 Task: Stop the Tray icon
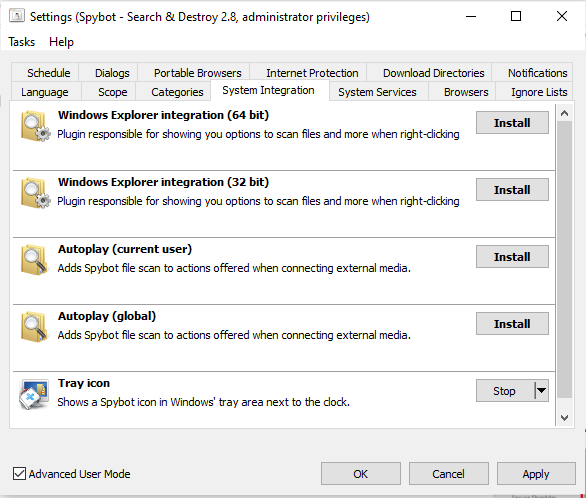pos(504,391)
